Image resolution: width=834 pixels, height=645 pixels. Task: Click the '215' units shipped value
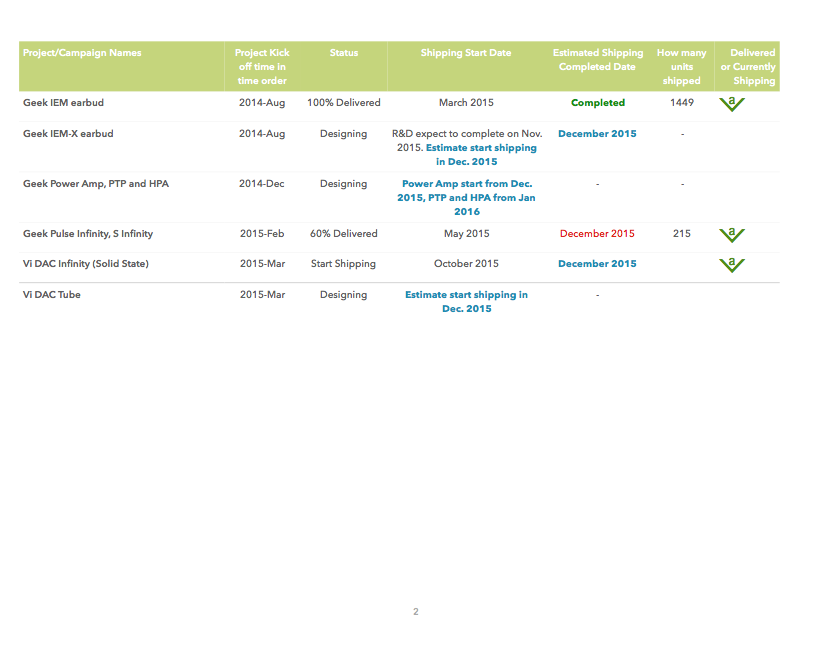pyautogui.click(x=682, y=233)
